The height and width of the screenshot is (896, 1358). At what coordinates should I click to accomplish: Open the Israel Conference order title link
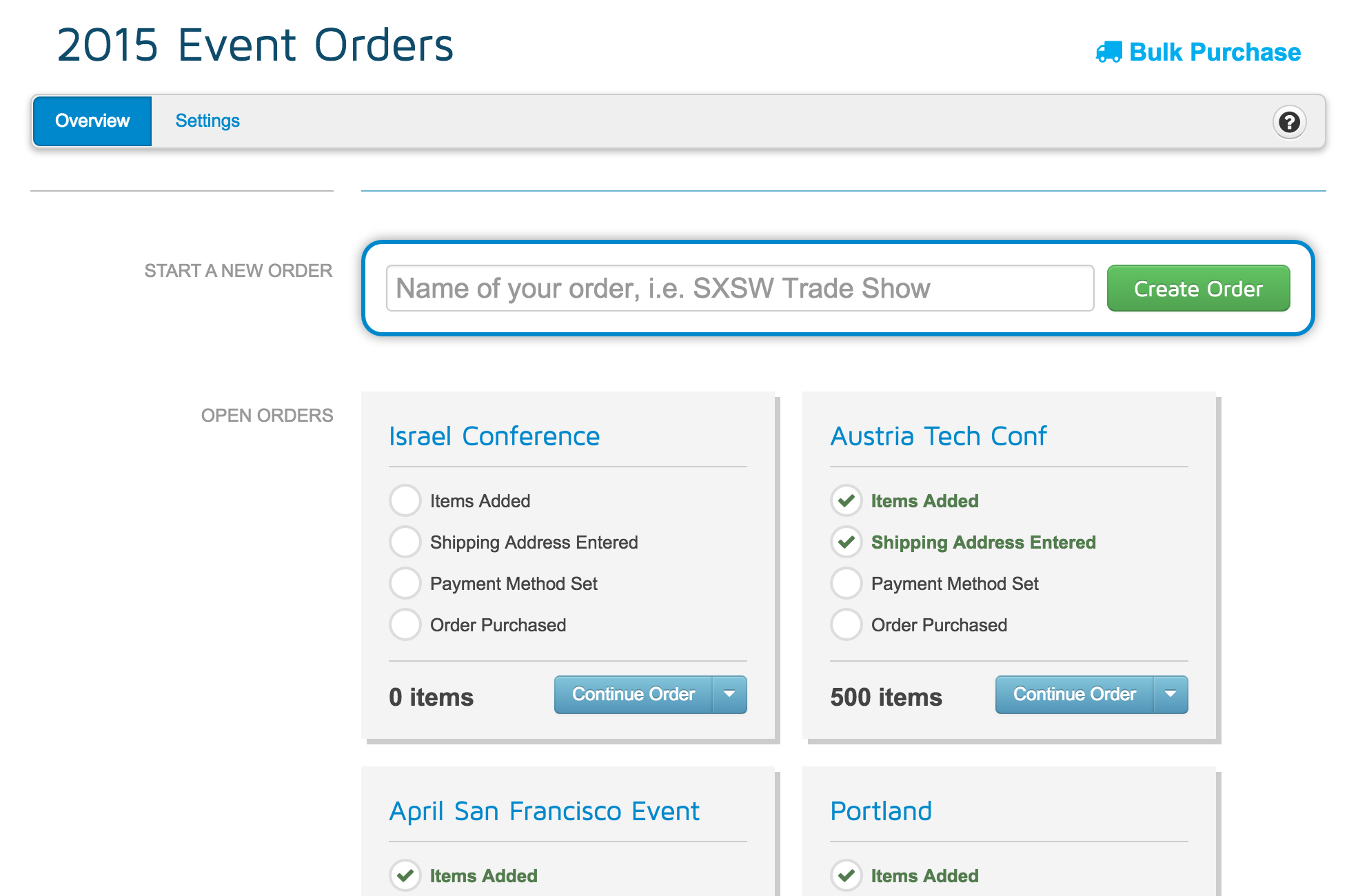click(x=494, y=436)
